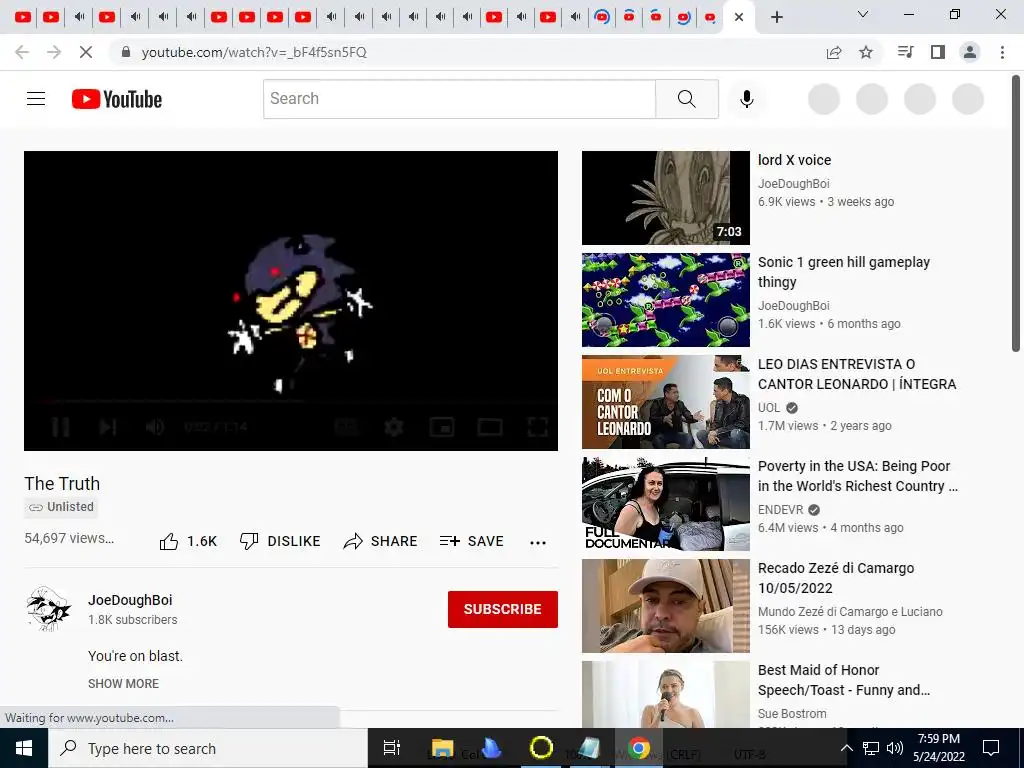This screenshot has height=768, width=1024.
Task: Enable miniplayer mode in player
Action: point(442,427)
